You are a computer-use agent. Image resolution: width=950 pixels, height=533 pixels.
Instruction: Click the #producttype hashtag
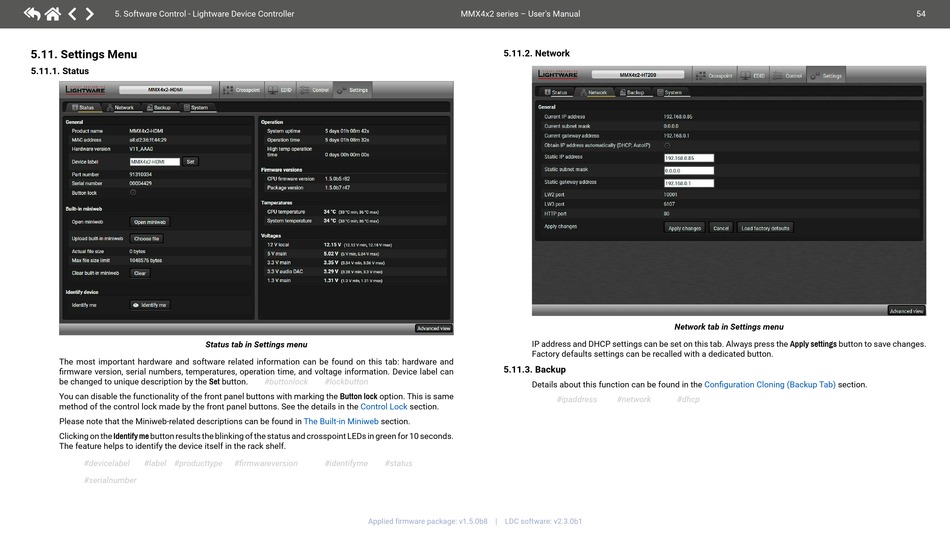click(198, 463)
